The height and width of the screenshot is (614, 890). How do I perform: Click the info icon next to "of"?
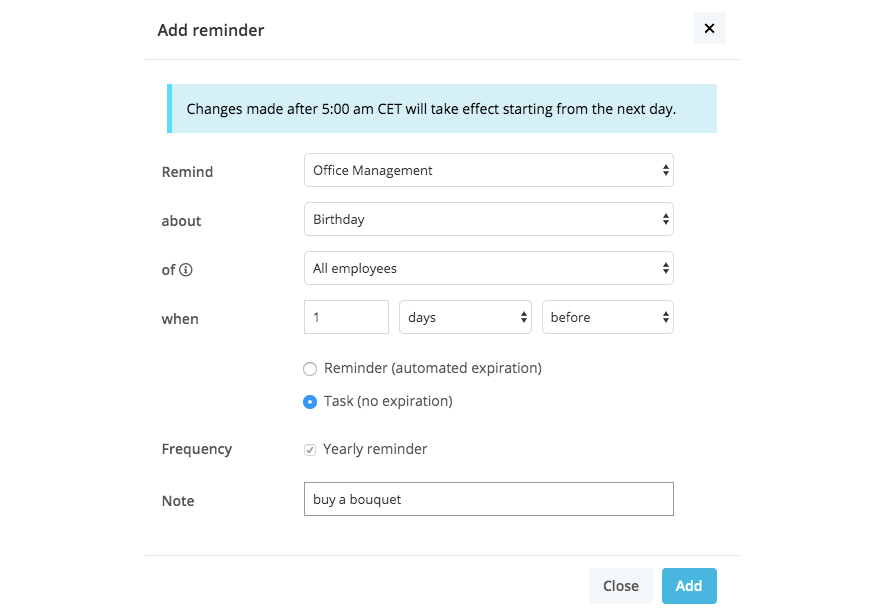click(186, 270)
